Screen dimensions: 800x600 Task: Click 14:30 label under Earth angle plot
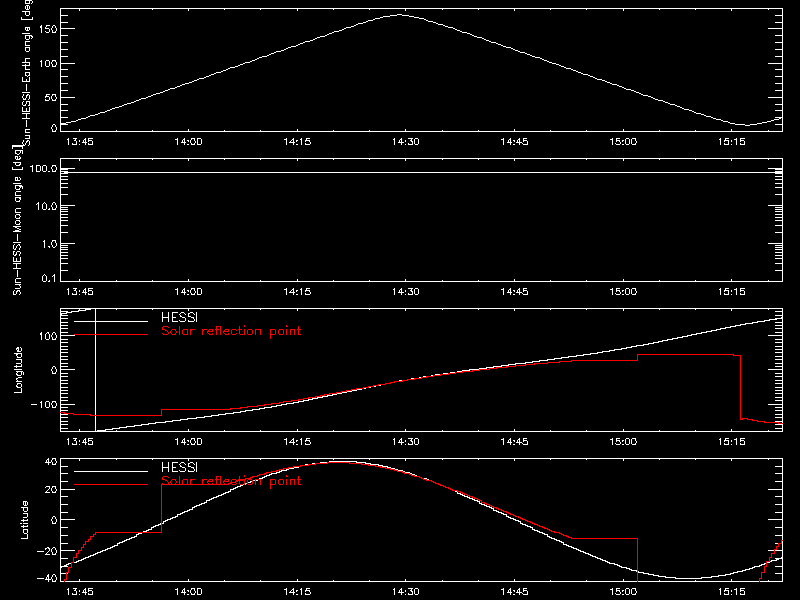[x=406, y=142]
